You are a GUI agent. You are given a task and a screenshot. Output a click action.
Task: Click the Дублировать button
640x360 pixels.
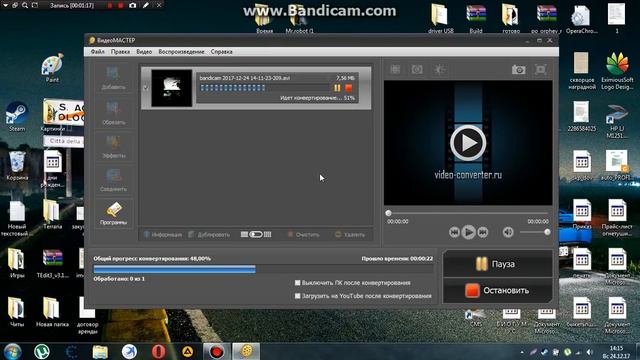click(x=209, y=235)
